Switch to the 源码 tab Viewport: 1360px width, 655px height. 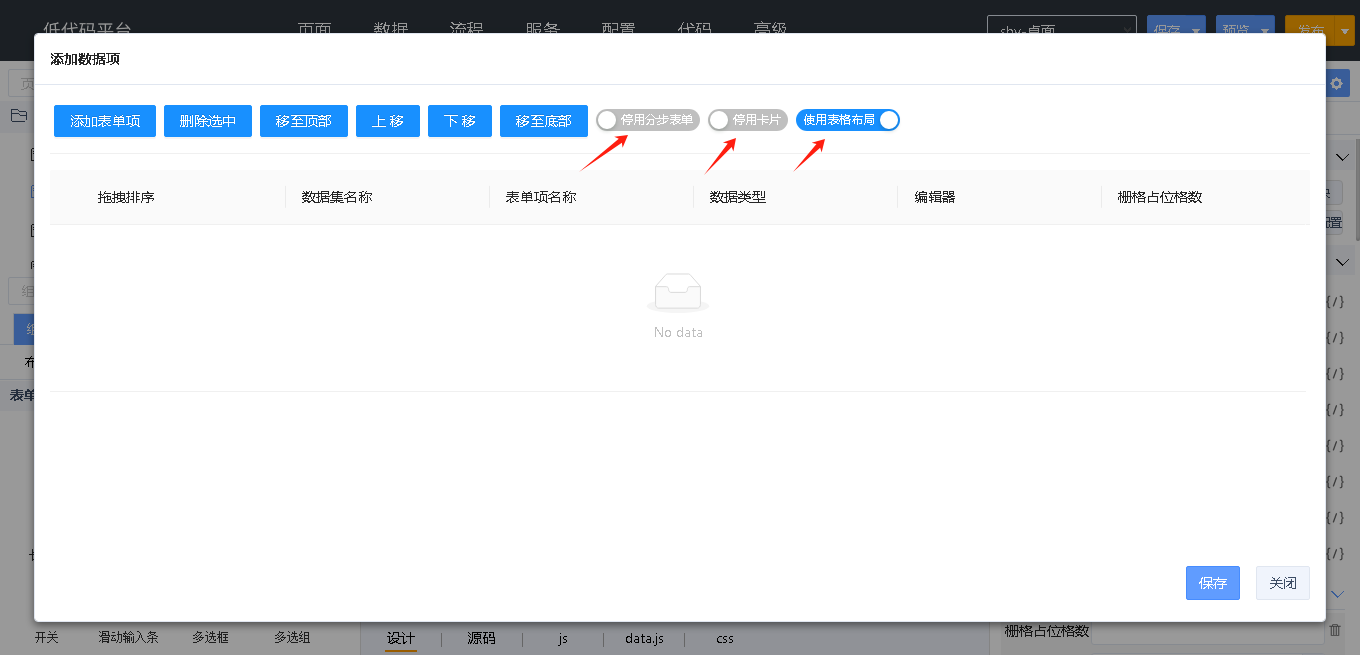tap(482, 638)
